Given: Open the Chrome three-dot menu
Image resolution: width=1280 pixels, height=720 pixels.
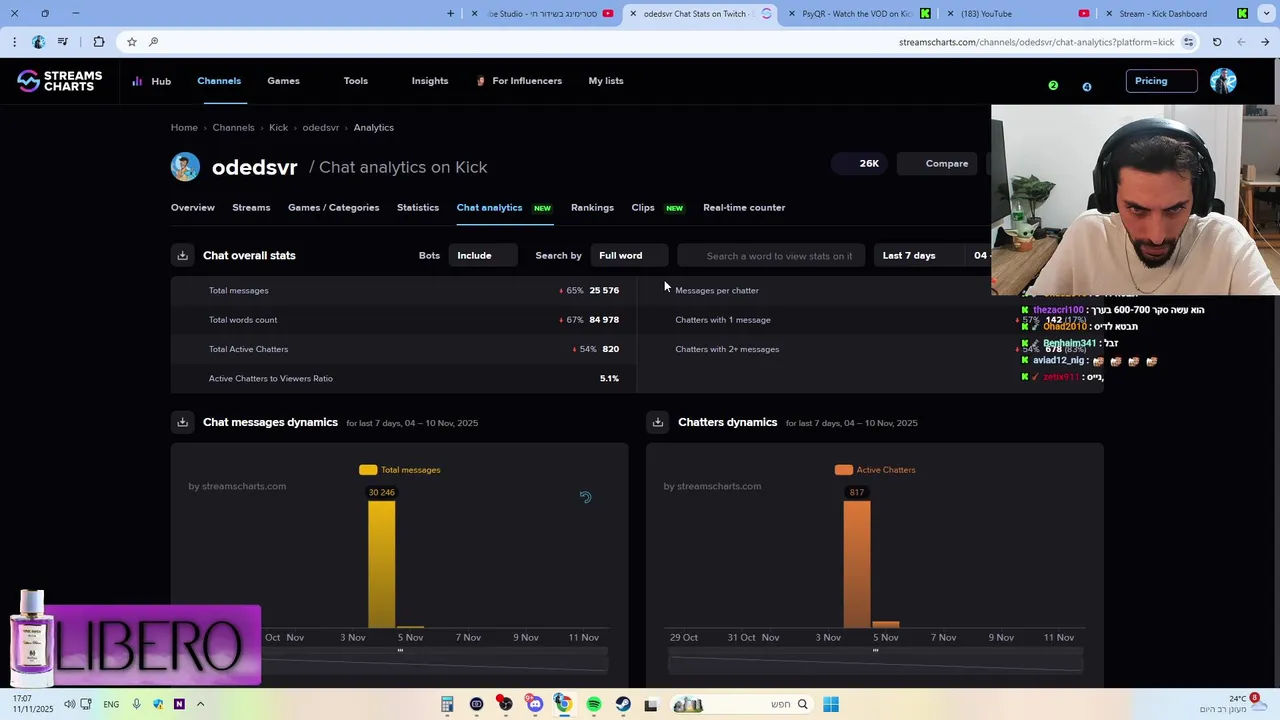Looking at the screenshot, I should tap(13, 42).
